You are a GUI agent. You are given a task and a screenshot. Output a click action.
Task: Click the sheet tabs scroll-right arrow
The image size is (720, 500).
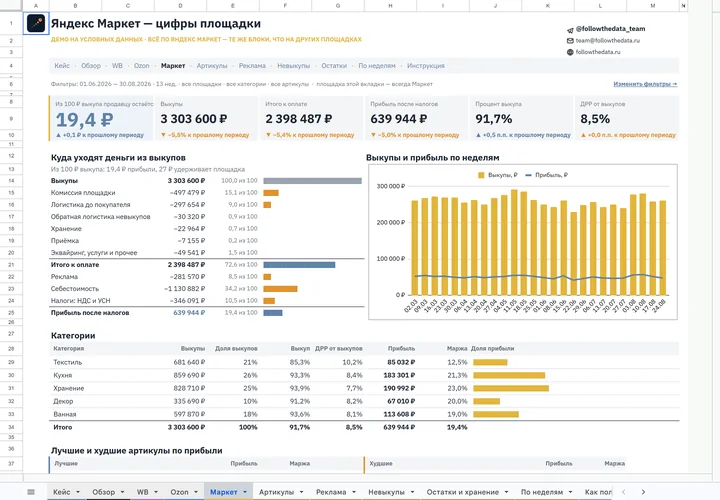click(x=643, y=492)
